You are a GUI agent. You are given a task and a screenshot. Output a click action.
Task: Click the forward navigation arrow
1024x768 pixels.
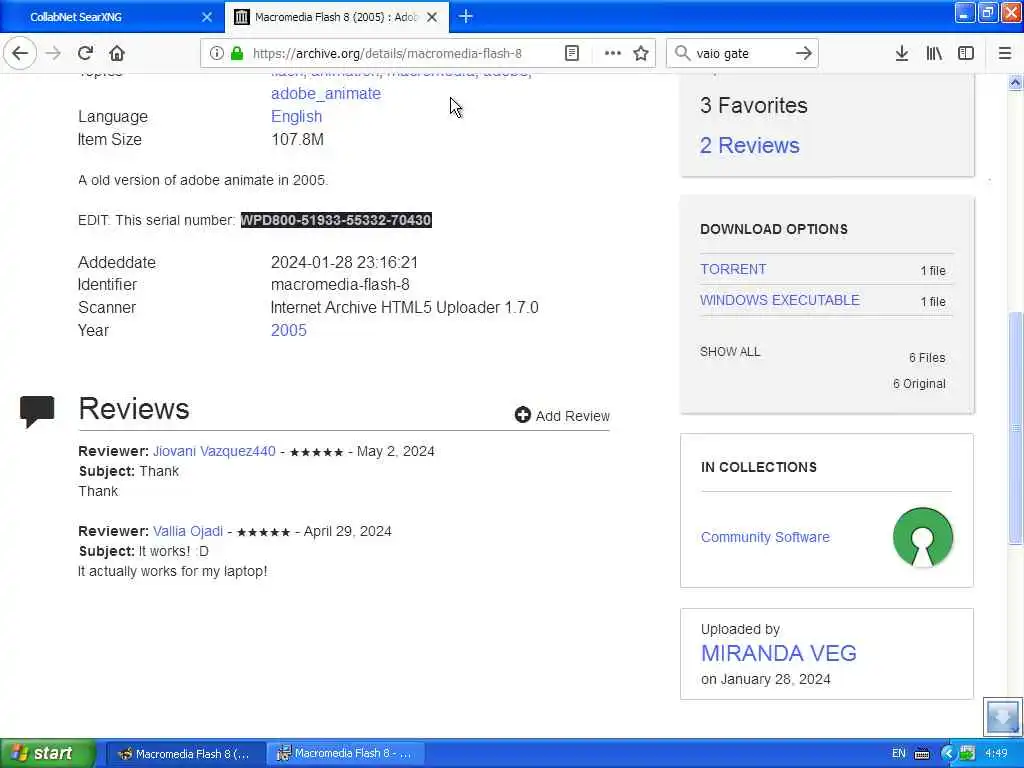(54, 53)
